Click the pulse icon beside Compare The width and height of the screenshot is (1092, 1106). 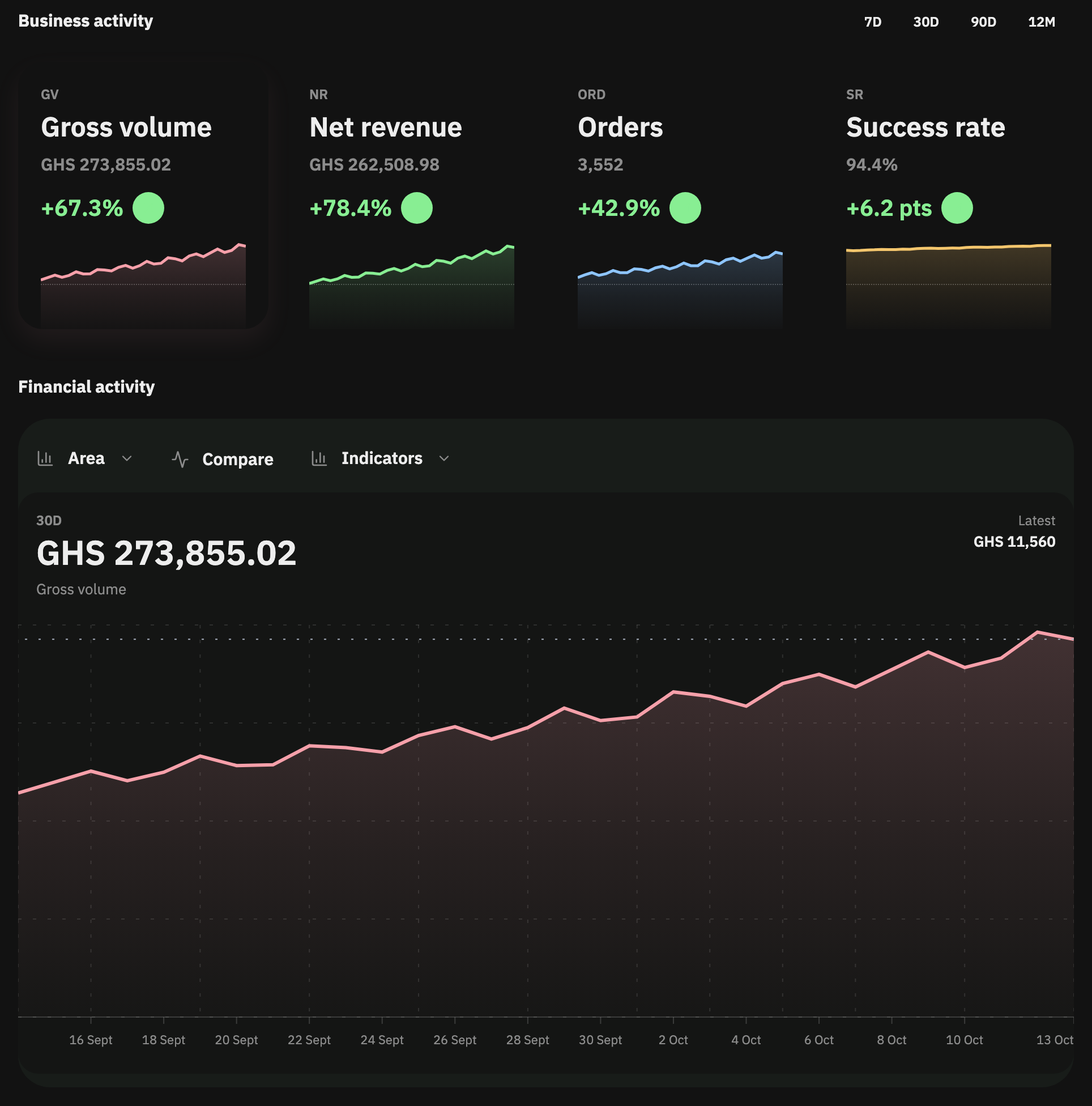[180, 459]
